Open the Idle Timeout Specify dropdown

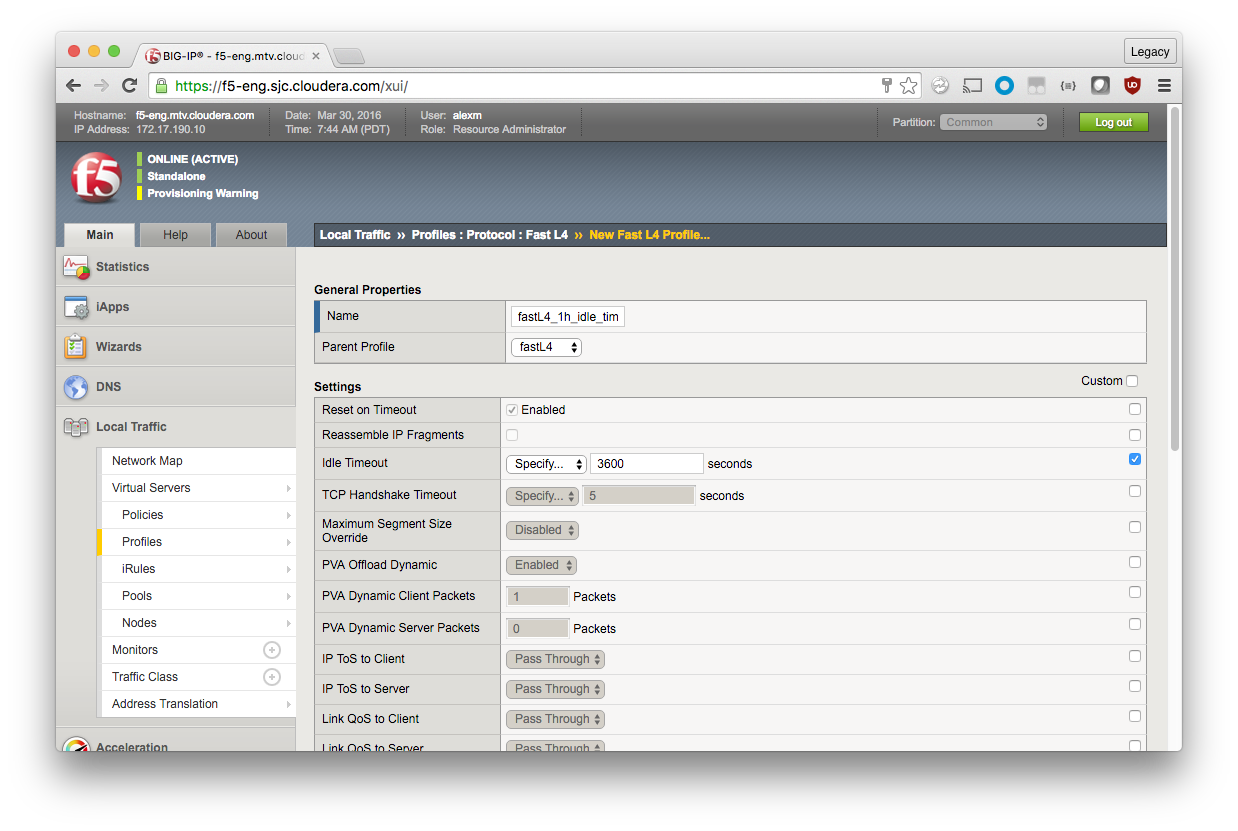pyautogui.click(x=546, y=464)
